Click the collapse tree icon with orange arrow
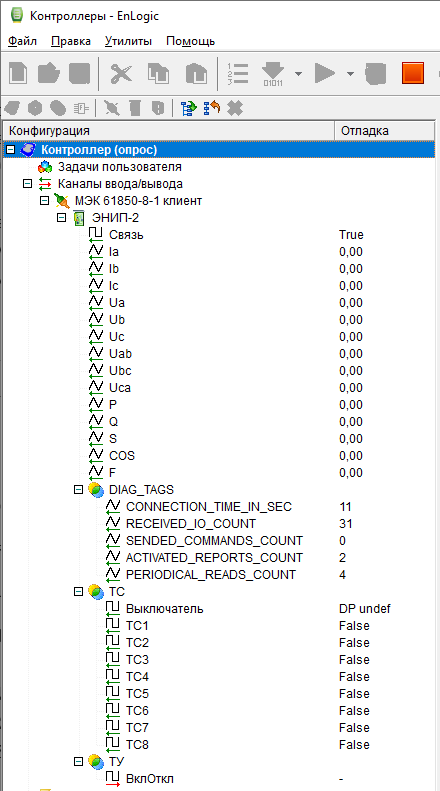Image resolution: width=440 pixels, height=791 pixels. (x=212, y=107)
